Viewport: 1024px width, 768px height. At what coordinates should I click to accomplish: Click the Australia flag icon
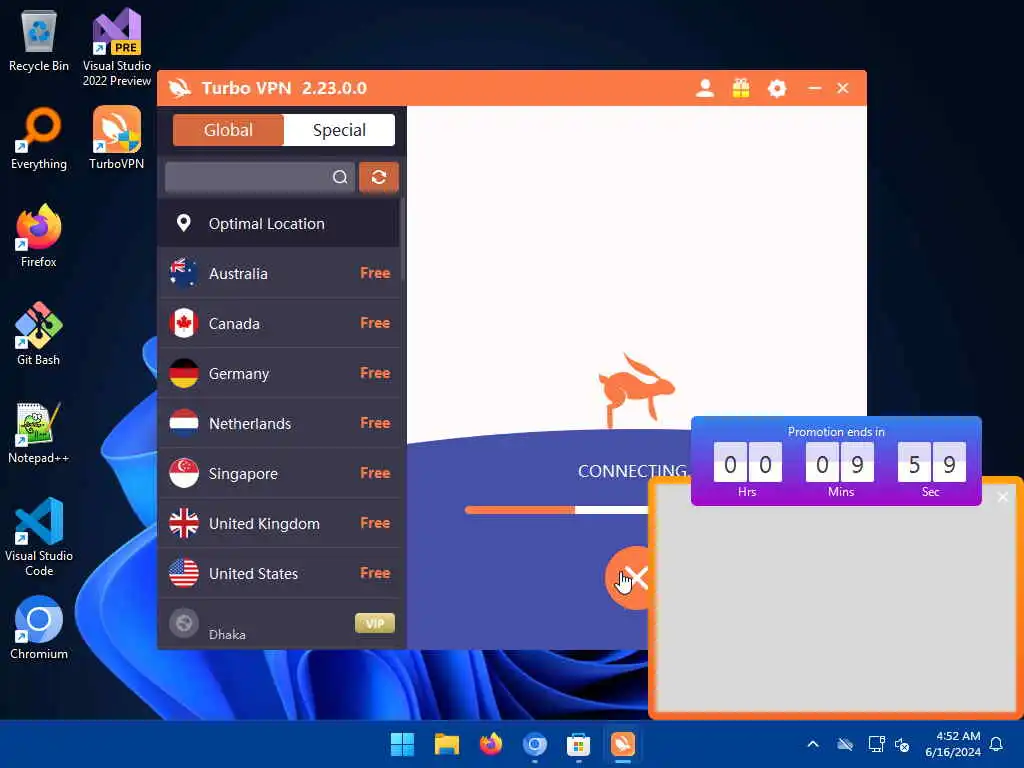pyautogui.click(x=184, y=273)
